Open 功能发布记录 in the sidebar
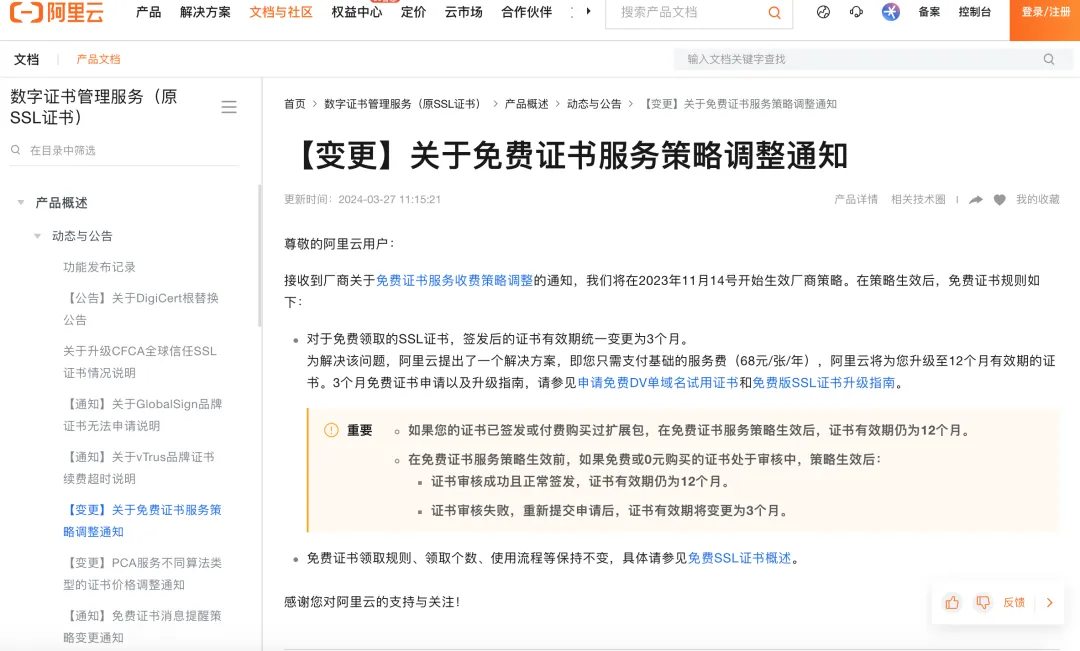 [x=99, y=267]
